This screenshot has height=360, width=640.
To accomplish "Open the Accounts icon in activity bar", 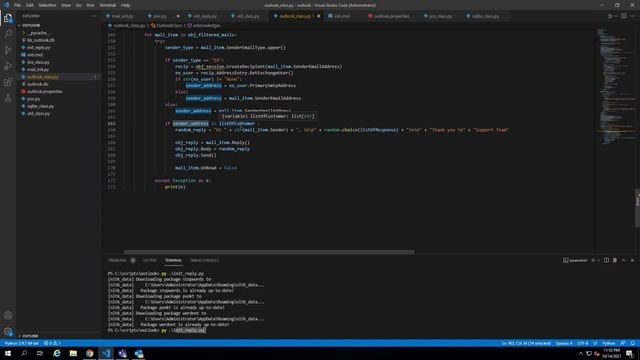I will coord(8,315).
